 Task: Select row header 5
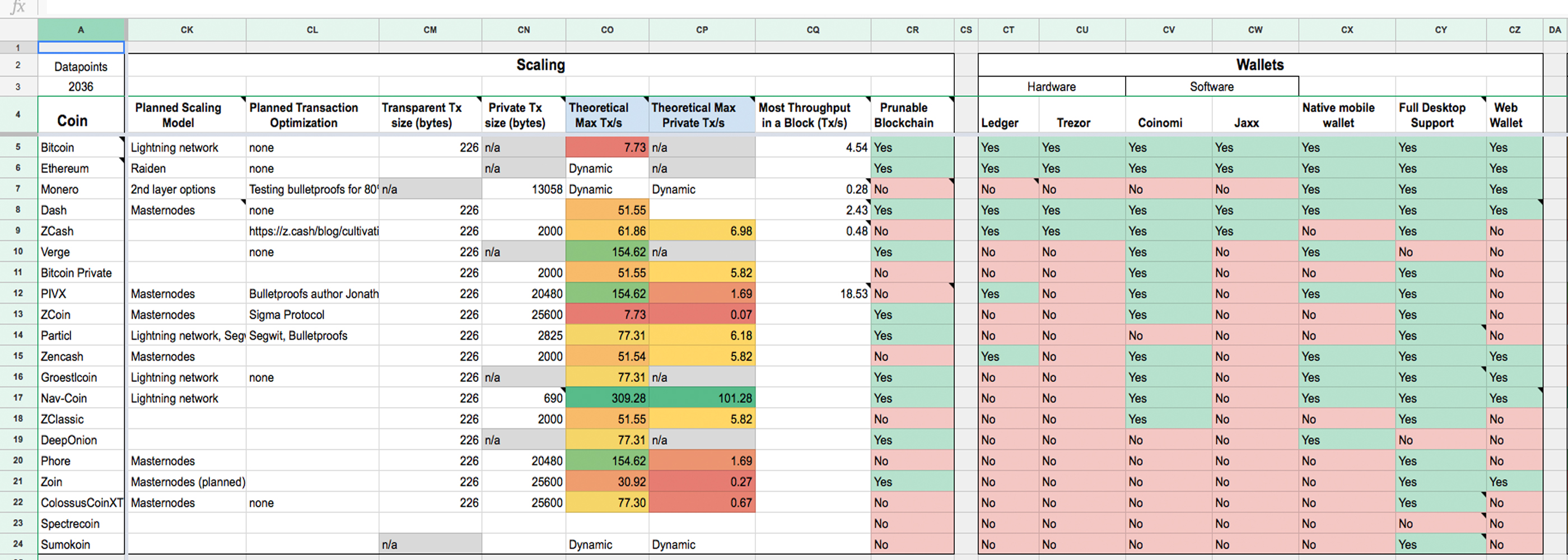click(x=18, y=147)
